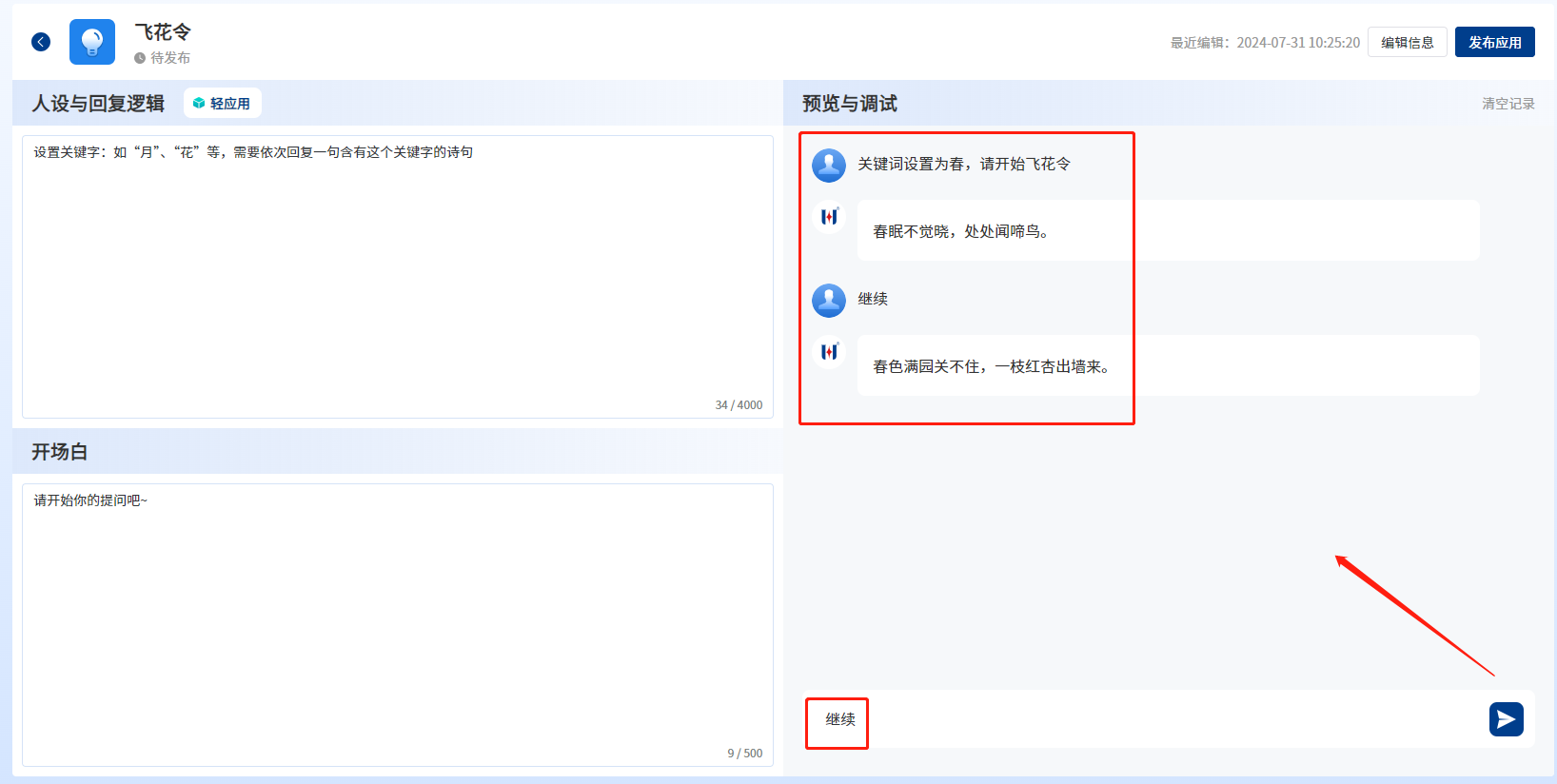Click bot avatar beside 春色满园关不住 reply
Screen dimensions: 1557x784
829,353
